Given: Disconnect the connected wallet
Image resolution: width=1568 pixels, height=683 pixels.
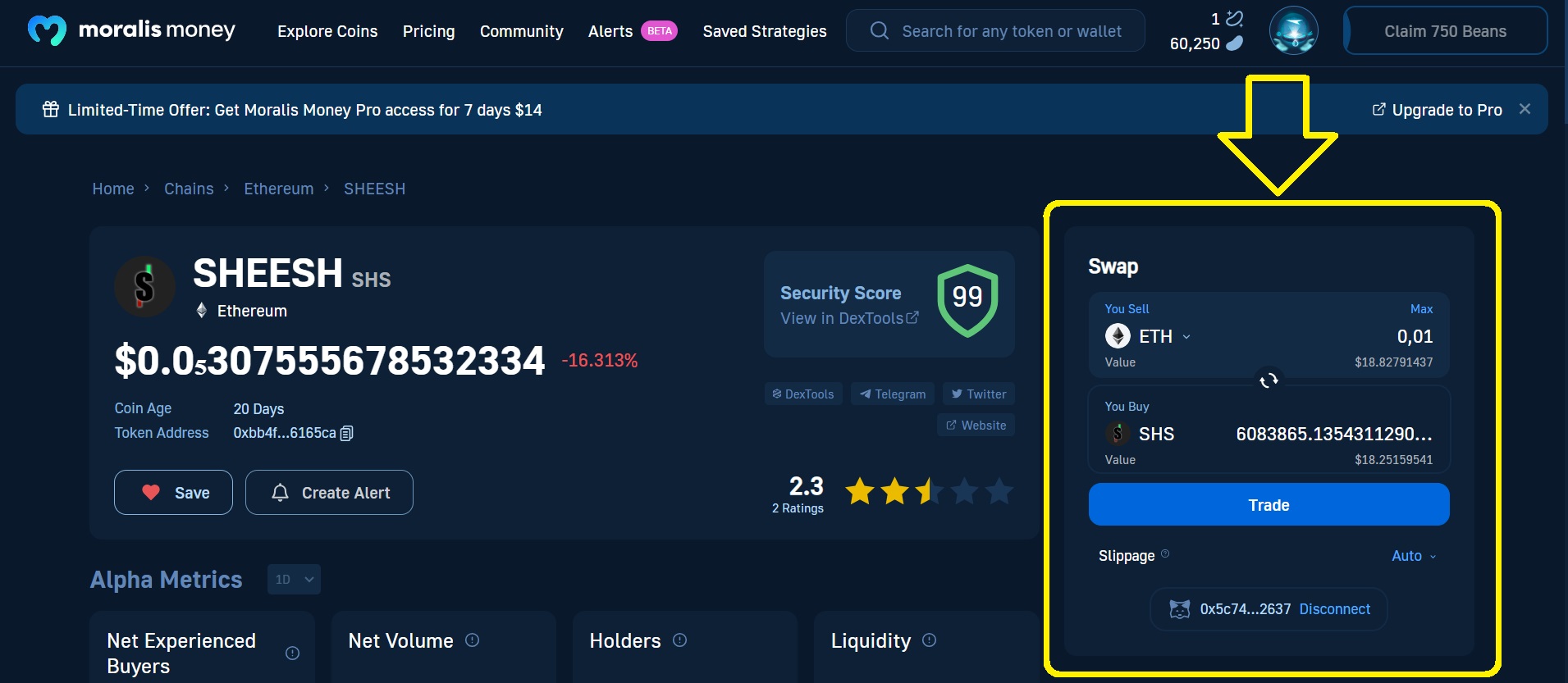Looking at the screenshot, I should pyautogui.click(x=1335, y=609).
